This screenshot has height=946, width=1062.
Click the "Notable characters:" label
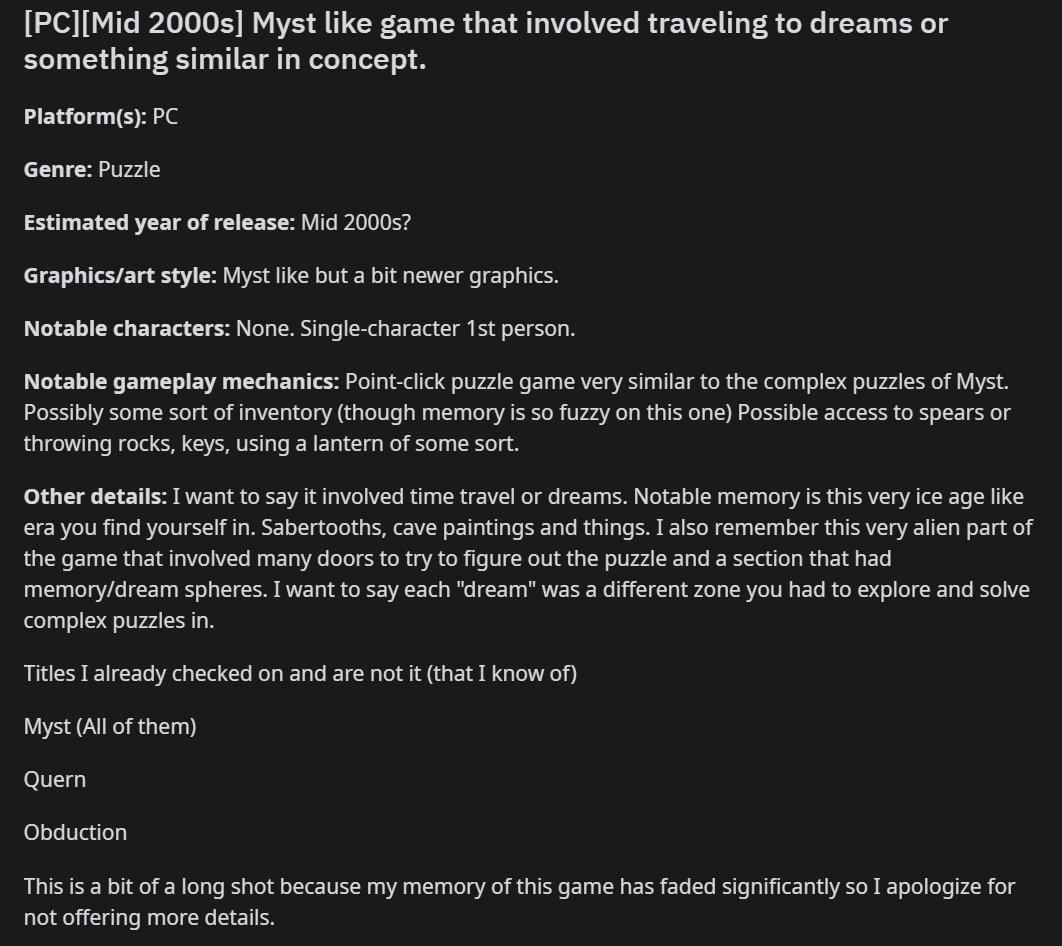coord(127,328)
